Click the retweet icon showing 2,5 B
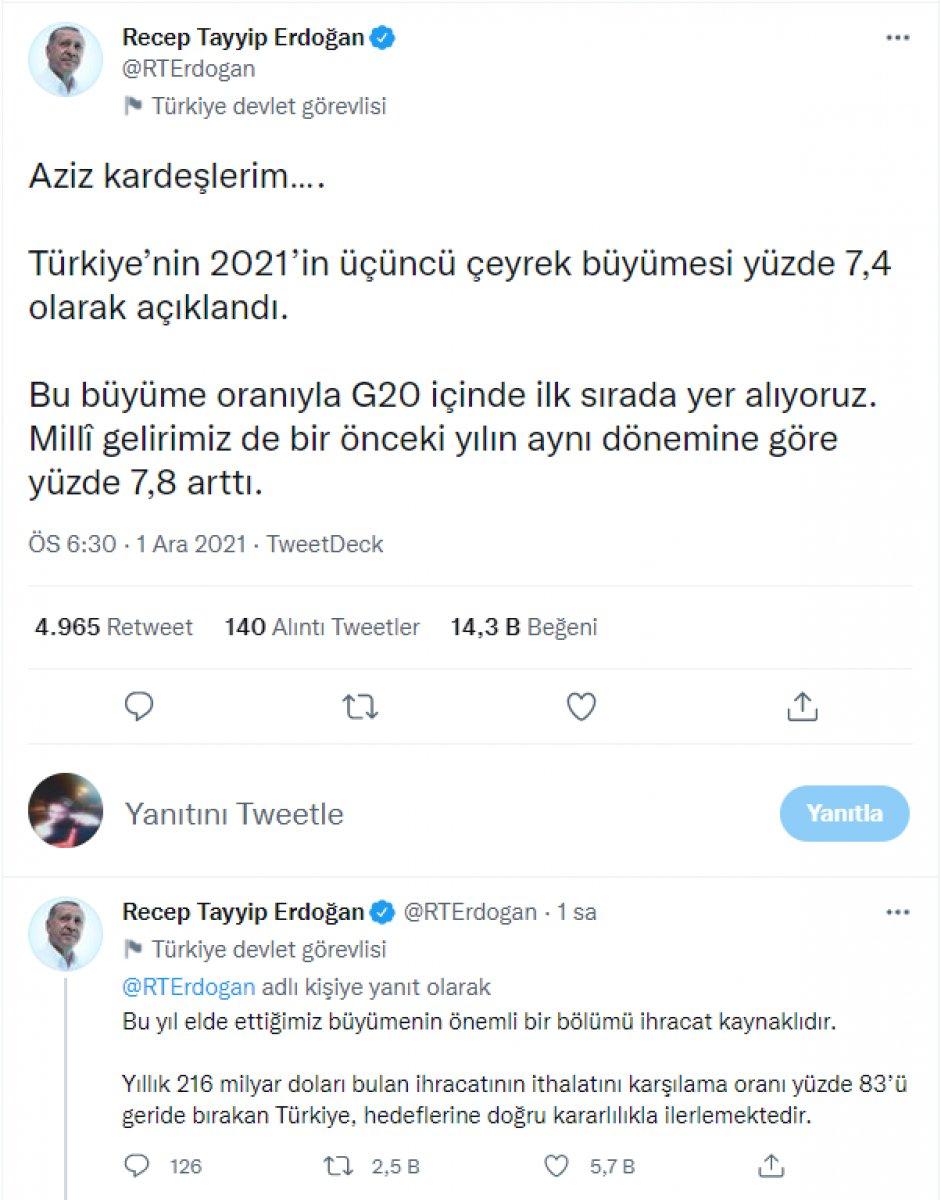Viewport: 941px width, 1200px height. tap(340, 1165)
